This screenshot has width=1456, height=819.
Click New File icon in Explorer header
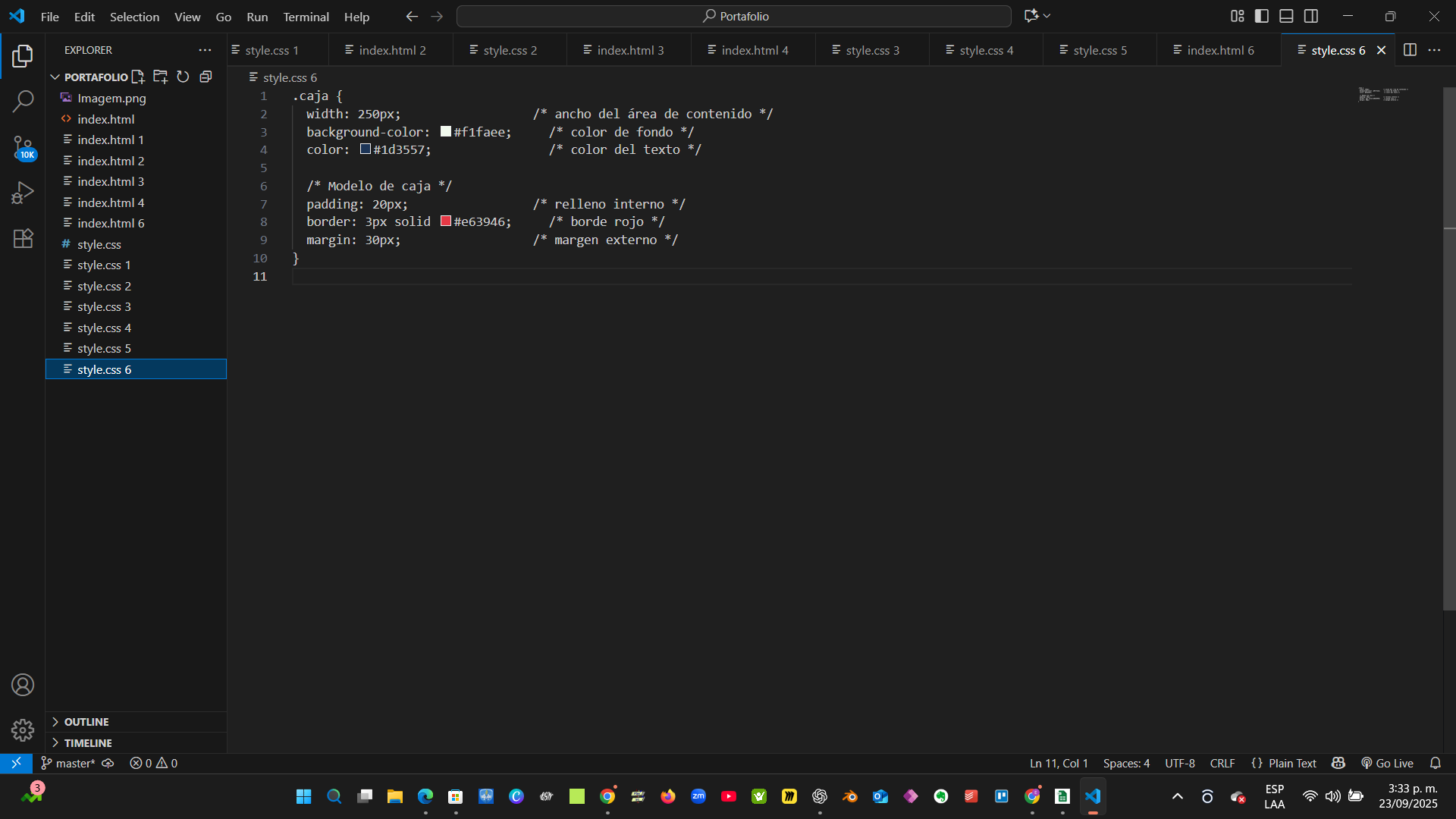coord(138,77)
